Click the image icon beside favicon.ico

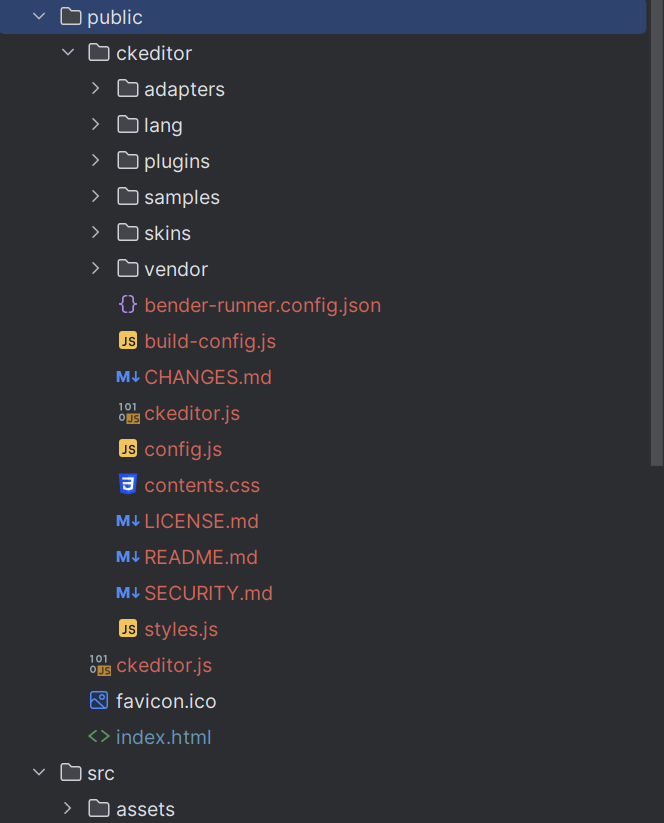(x=98, y=700)
